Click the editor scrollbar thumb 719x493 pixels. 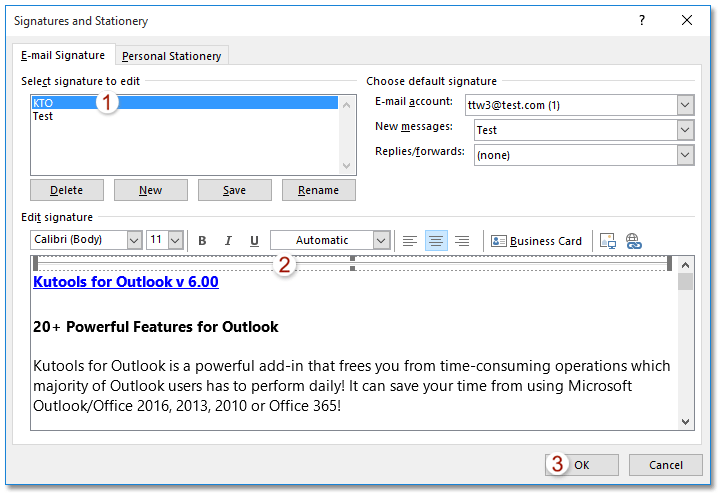686,282
